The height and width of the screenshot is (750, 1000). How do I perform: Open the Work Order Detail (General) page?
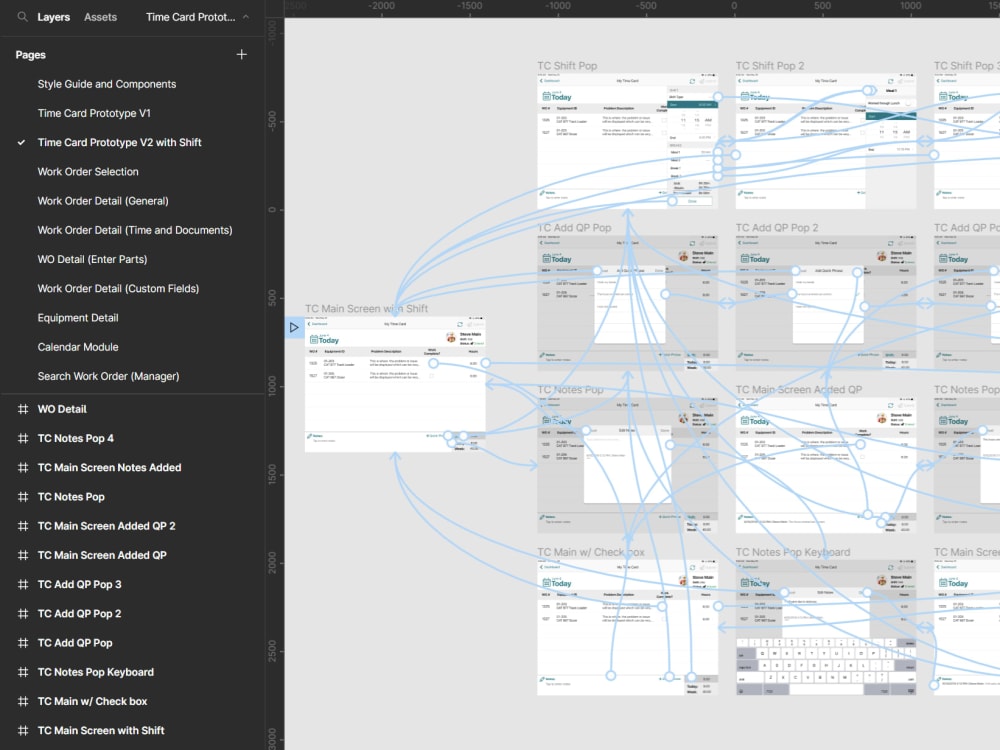coord(103,201)
